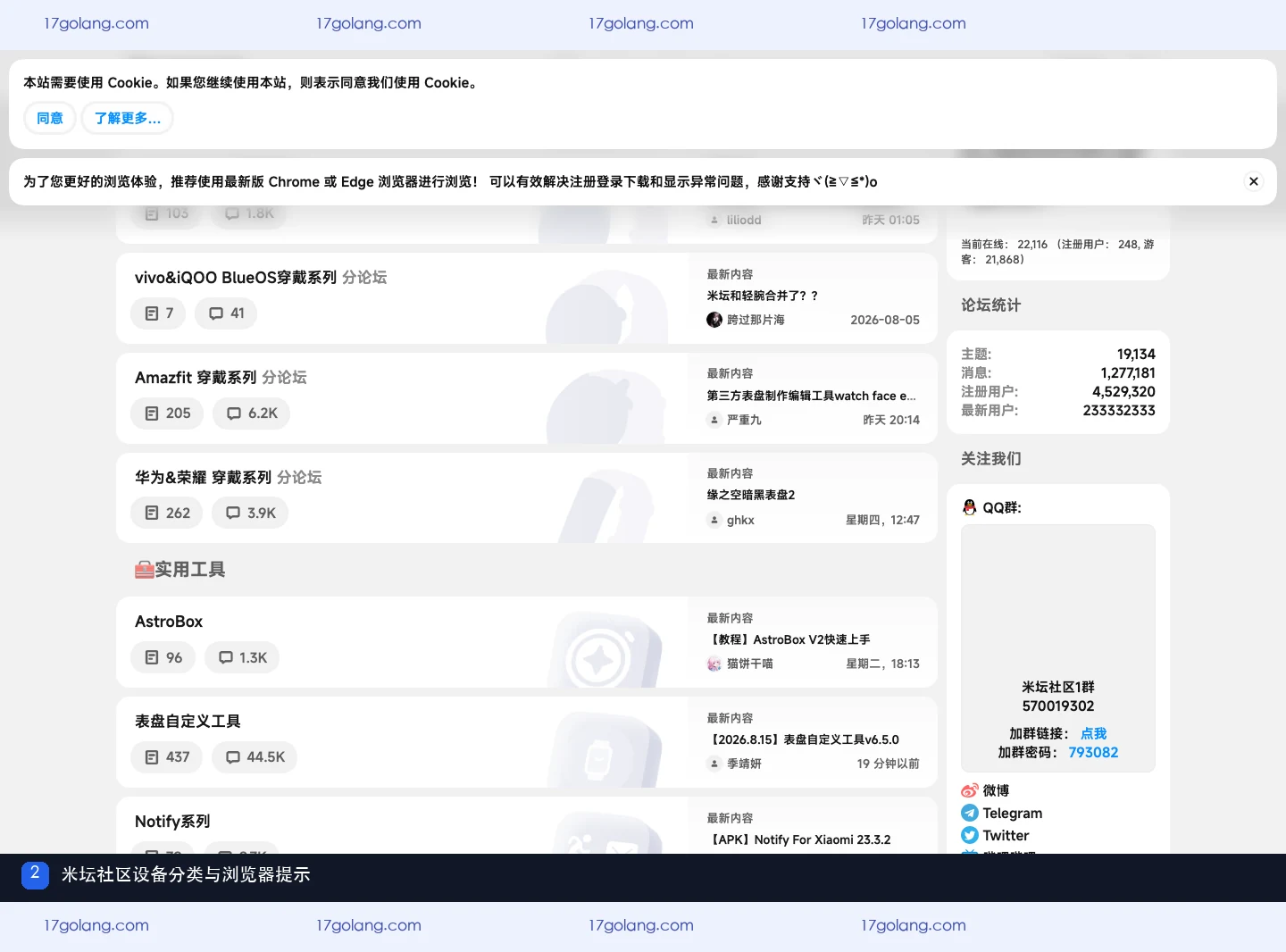The height and width of the screenshot is (952, 1286).
Task: Click timestamp 19 分钟以前
Action: click(x=889, y=764)
